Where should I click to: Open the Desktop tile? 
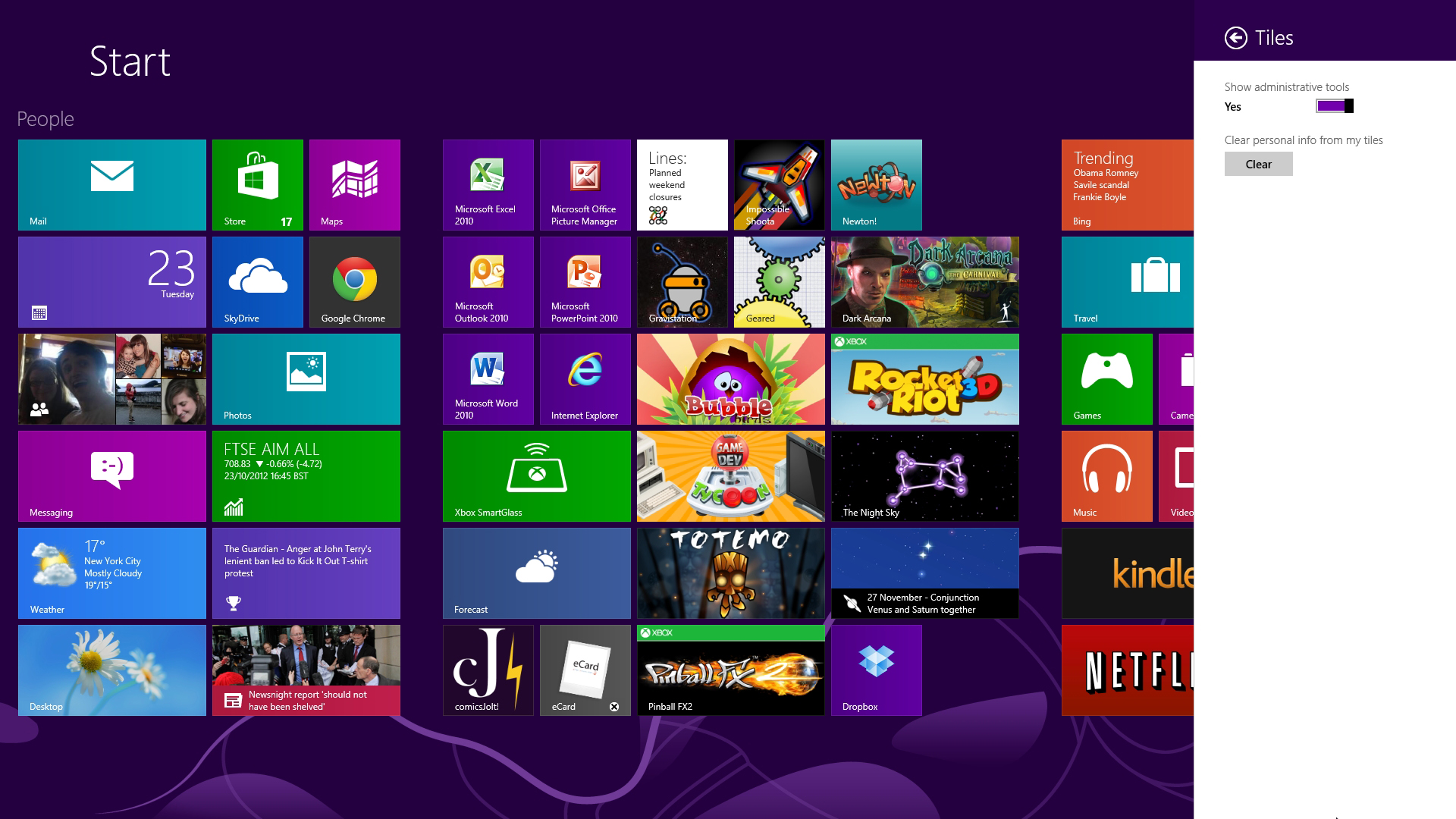[112, 670]
